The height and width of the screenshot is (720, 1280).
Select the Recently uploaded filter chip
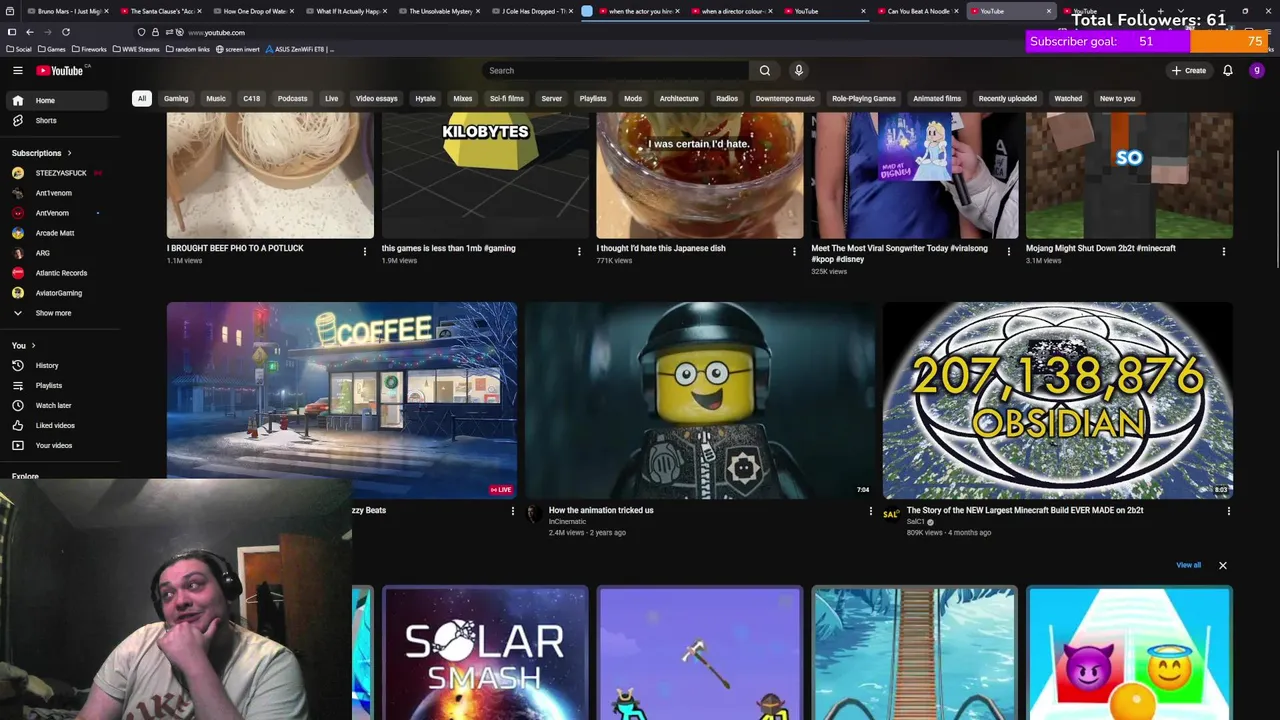click(1007, 98)
